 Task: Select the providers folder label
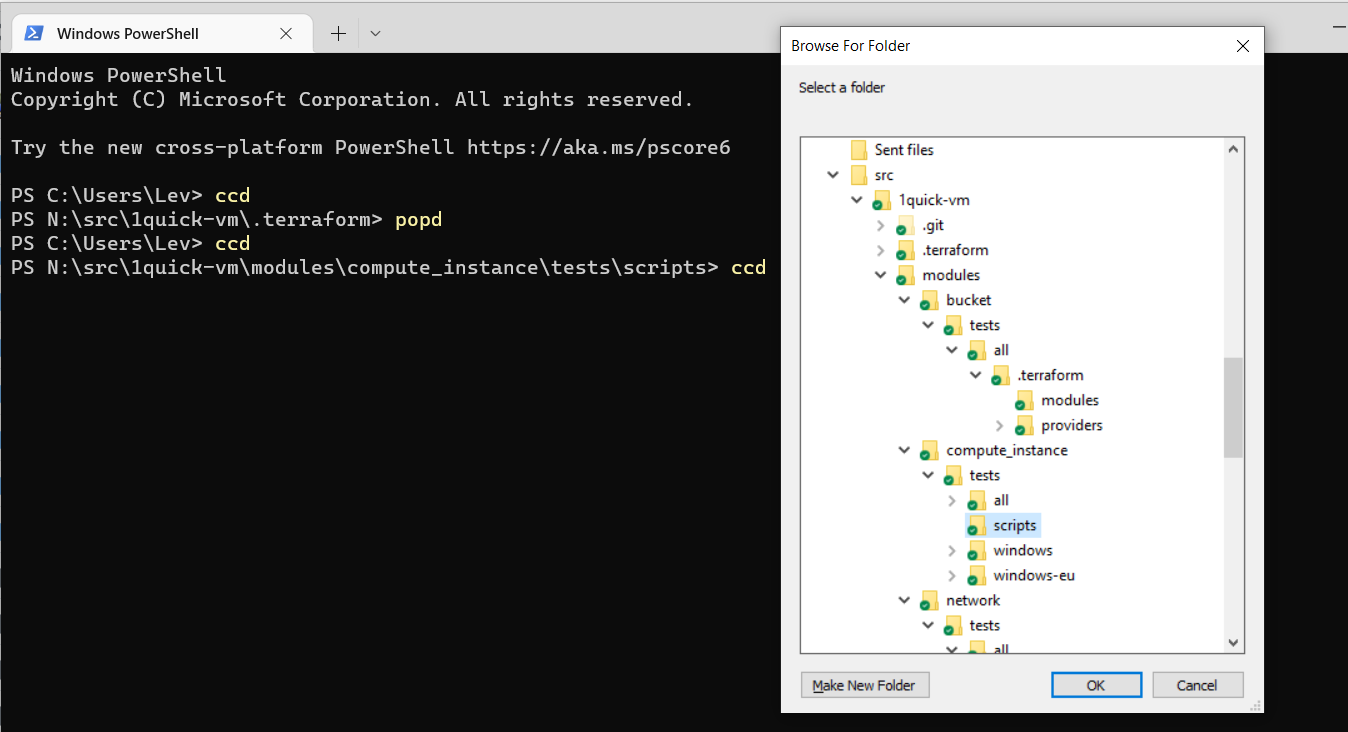pyautogui.click(x=1072, y=425)
